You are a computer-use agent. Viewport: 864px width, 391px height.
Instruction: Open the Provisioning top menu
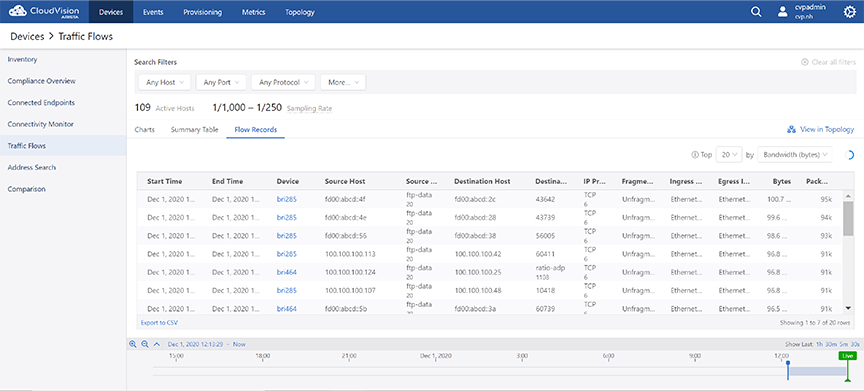pos(202,12)
